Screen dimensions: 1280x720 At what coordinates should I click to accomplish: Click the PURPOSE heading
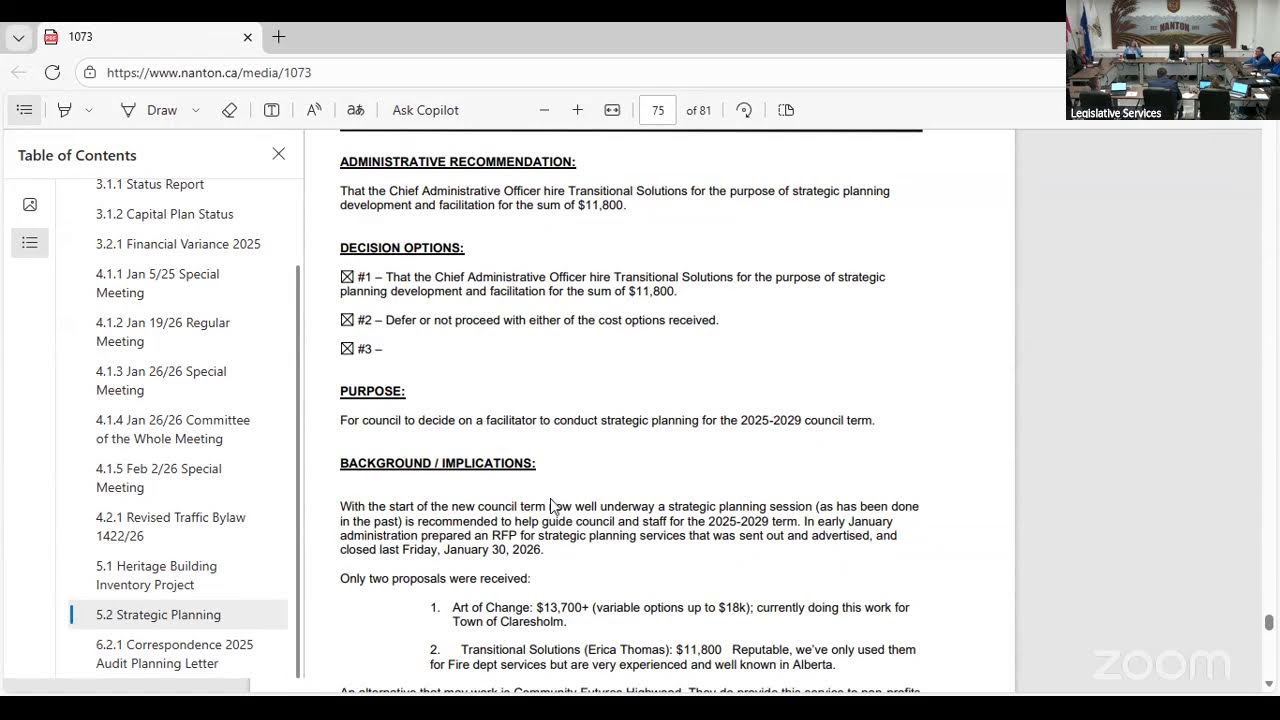372,391
